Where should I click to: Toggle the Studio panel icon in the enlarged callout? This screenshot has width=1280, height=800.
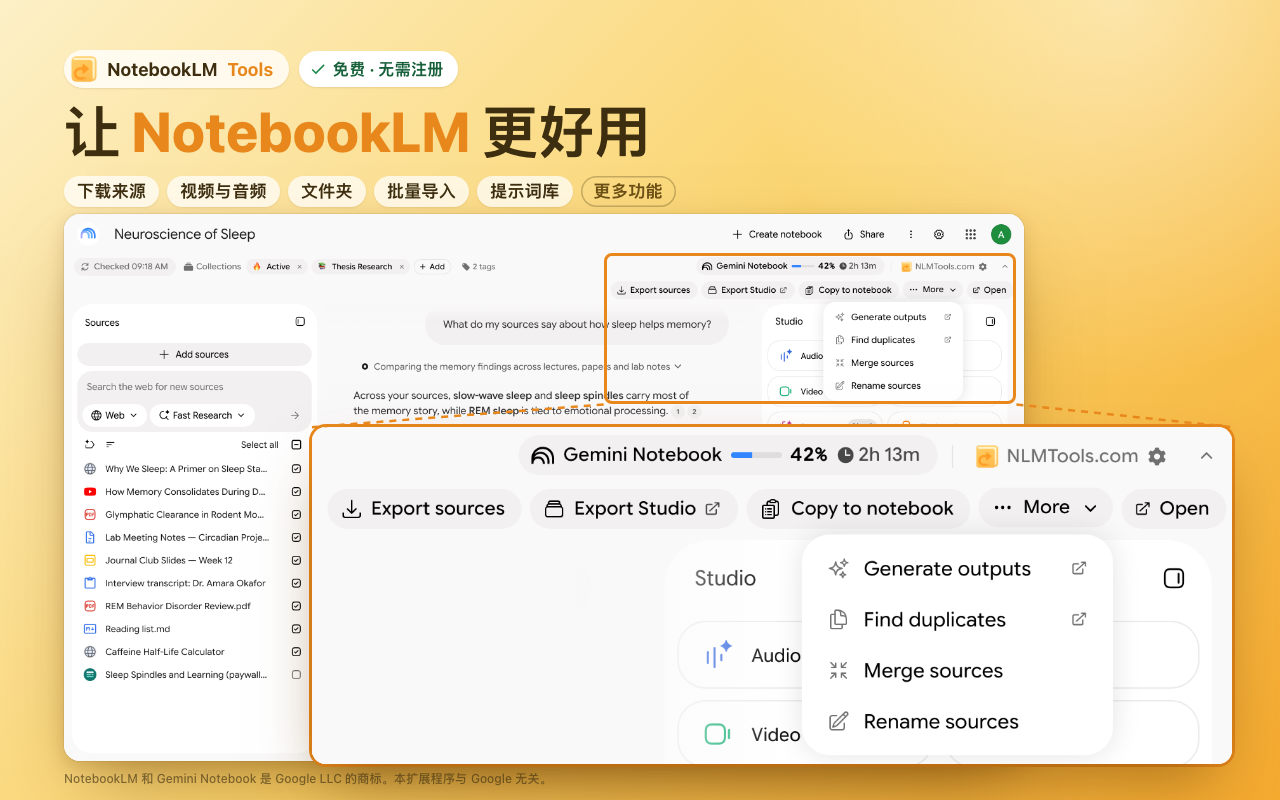pos(1174,578)
